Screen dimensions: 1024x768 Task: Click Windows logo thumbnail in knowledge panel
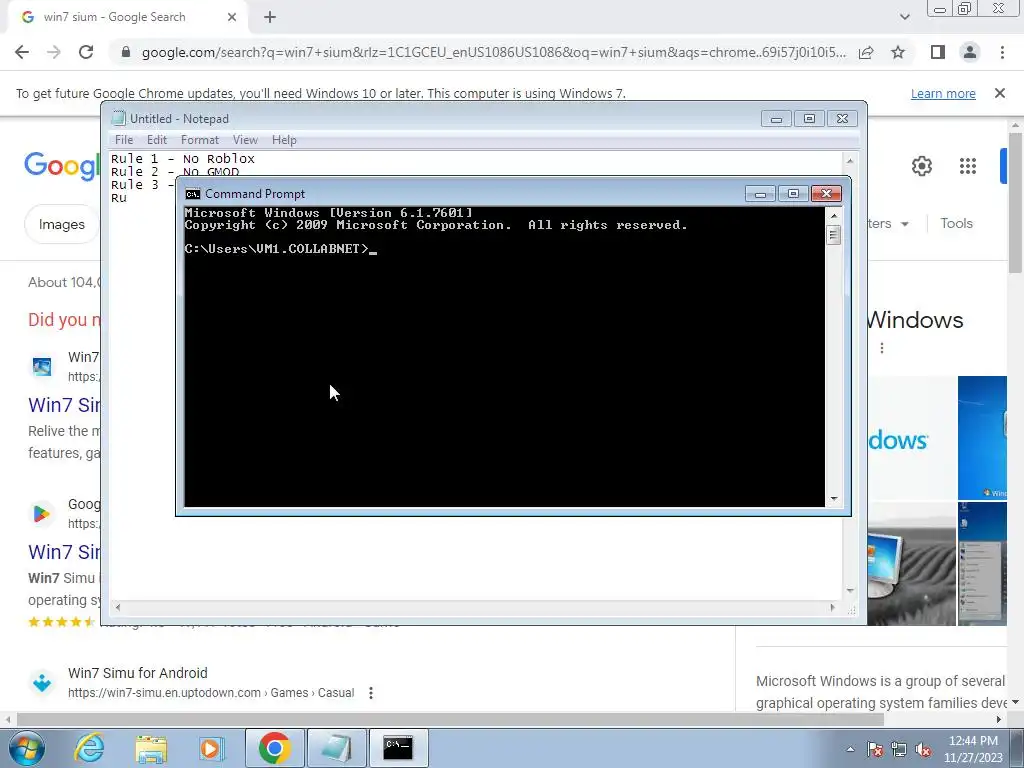(x=912, y=438)
